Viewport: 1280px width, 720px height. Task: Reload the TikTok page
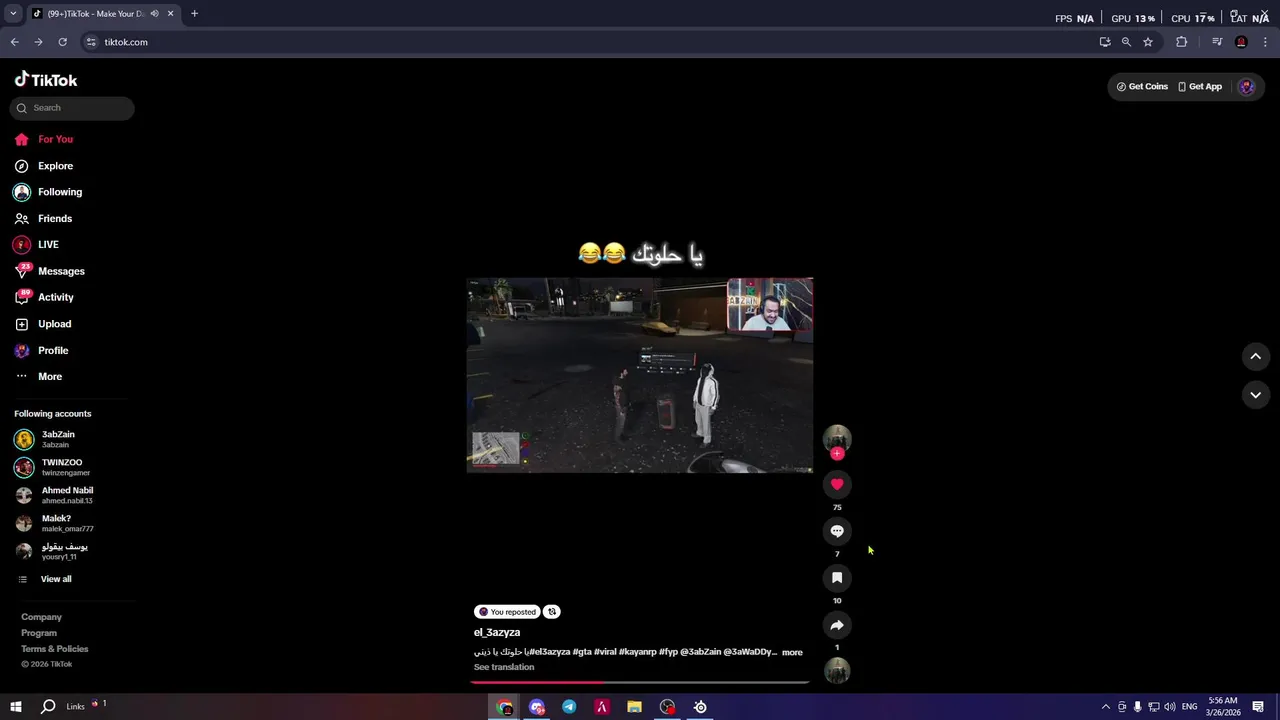[x=62, y=42]
